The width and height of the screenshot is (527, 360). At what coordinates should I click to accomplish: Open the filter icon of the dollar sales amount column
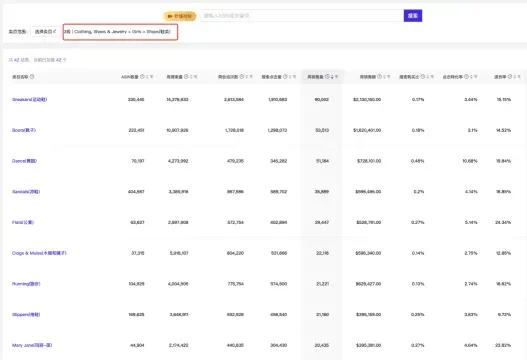[x=389, y=77]
